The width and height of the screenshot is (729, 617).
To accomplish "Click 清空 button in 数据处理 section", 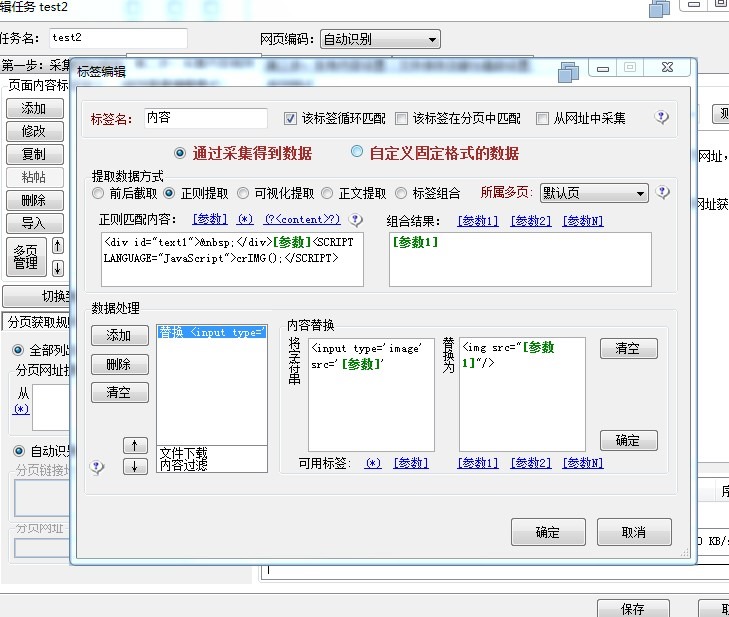I will point(120,392).
